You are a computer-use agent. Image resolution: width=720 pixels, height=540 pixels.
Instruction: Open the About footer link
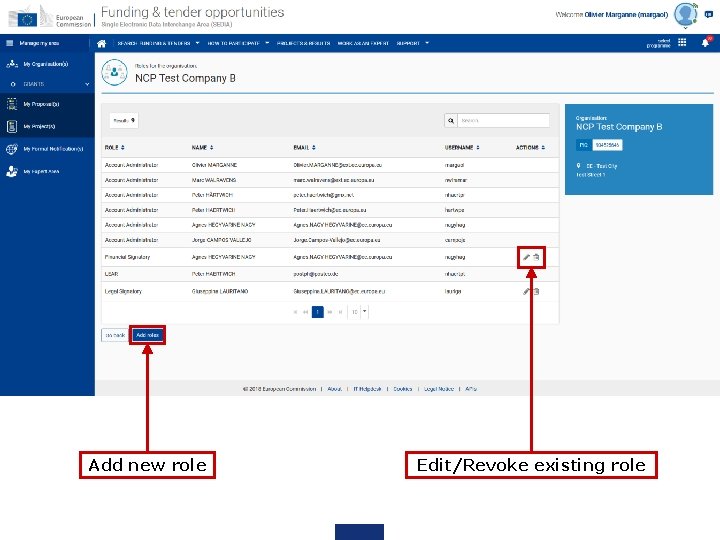(x=334, y=389)
